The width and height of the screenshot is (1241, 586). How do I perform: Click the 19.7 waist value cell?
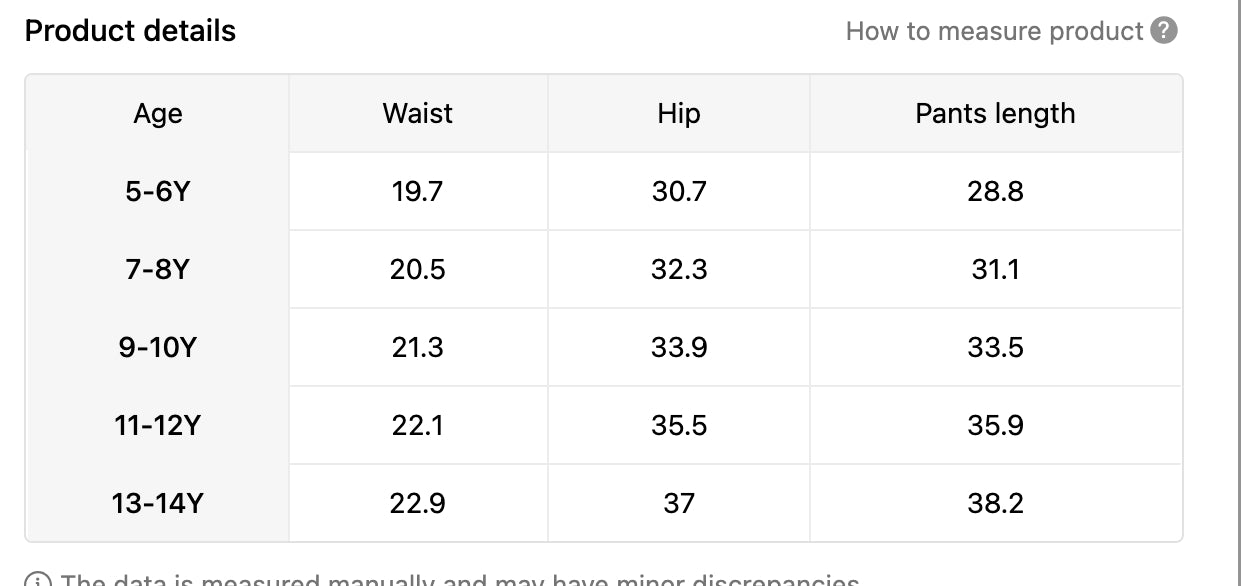point(418,191)
